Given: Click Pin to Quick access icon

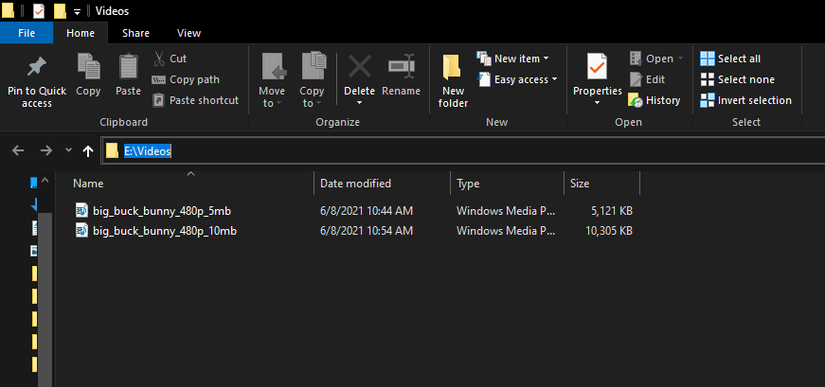Looking at the screenshot, I should pos(36,67).
